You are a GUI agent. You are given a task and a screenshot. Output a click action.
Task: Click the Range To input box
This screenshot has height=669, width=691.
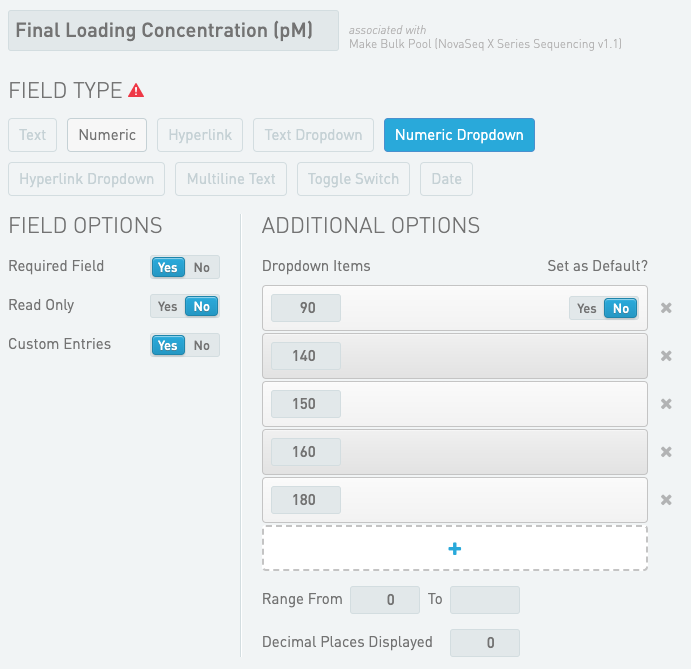tap(485, 600)
